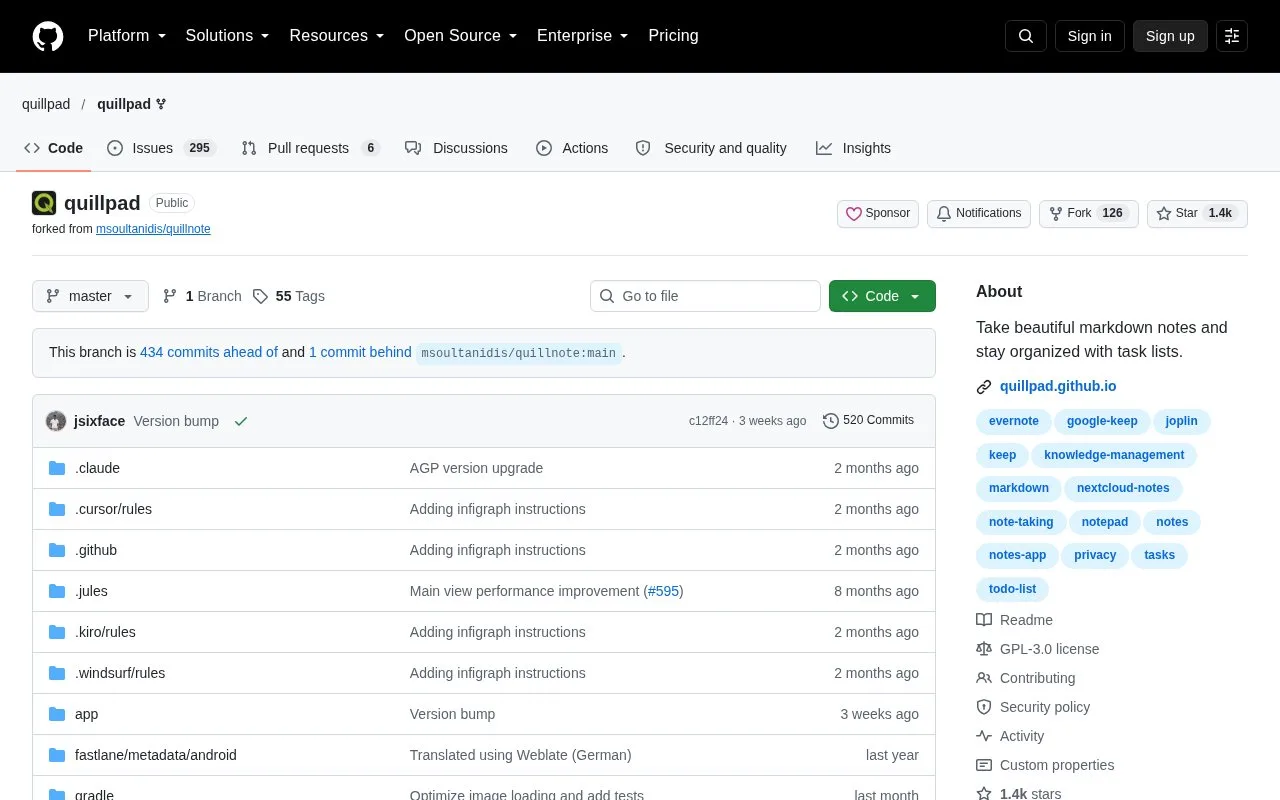Click the GitHub logo icon
Image resolution: width=1280 pixels, height=800 pixels.
[x=48, y=36]
